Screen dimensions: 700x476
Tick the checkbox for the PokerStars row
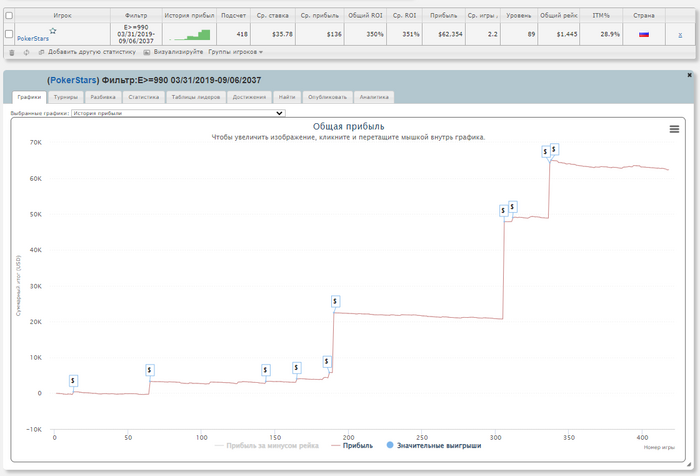8,34
